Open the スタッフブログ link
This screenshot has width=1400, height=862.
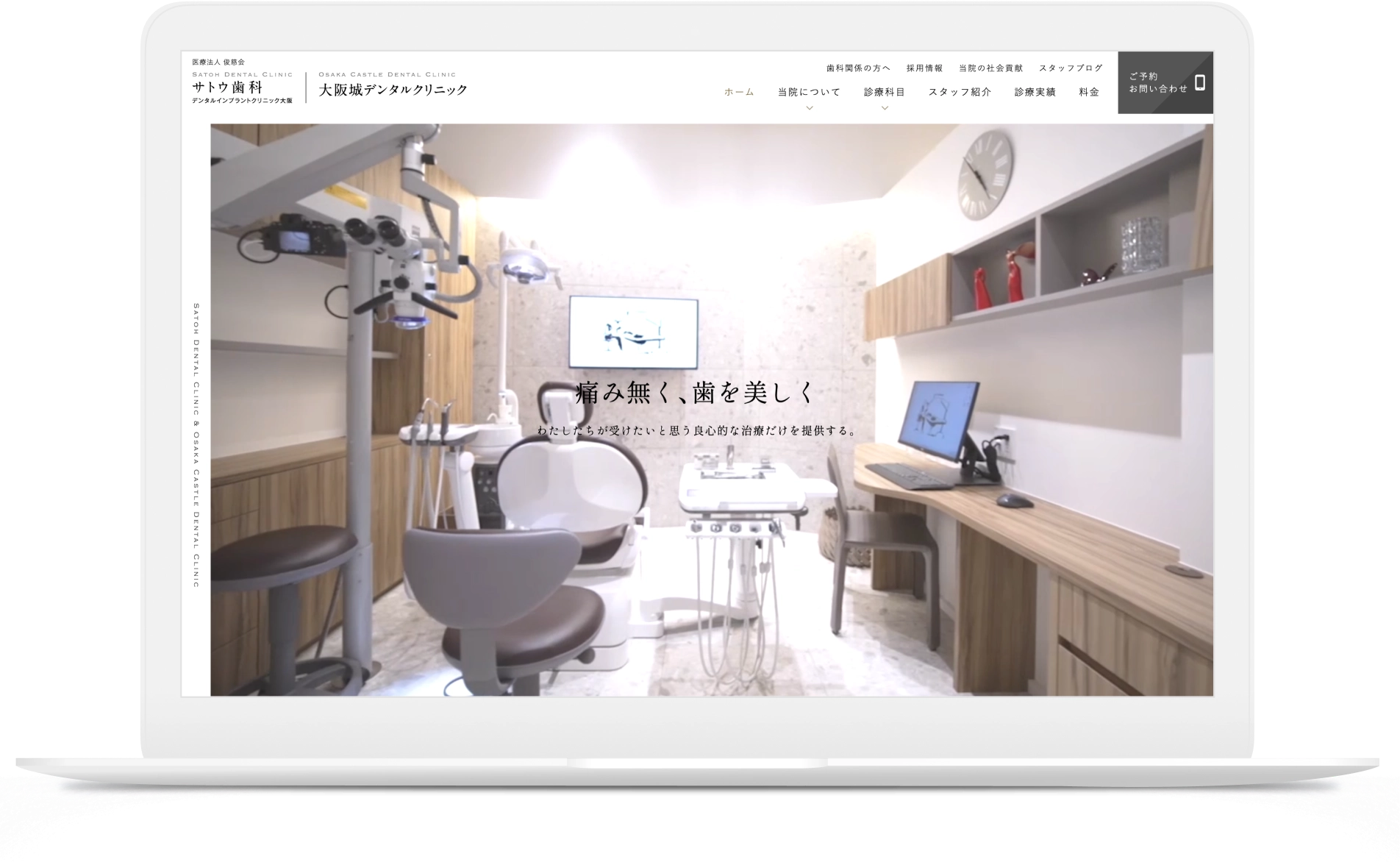tap(1071, 68)
